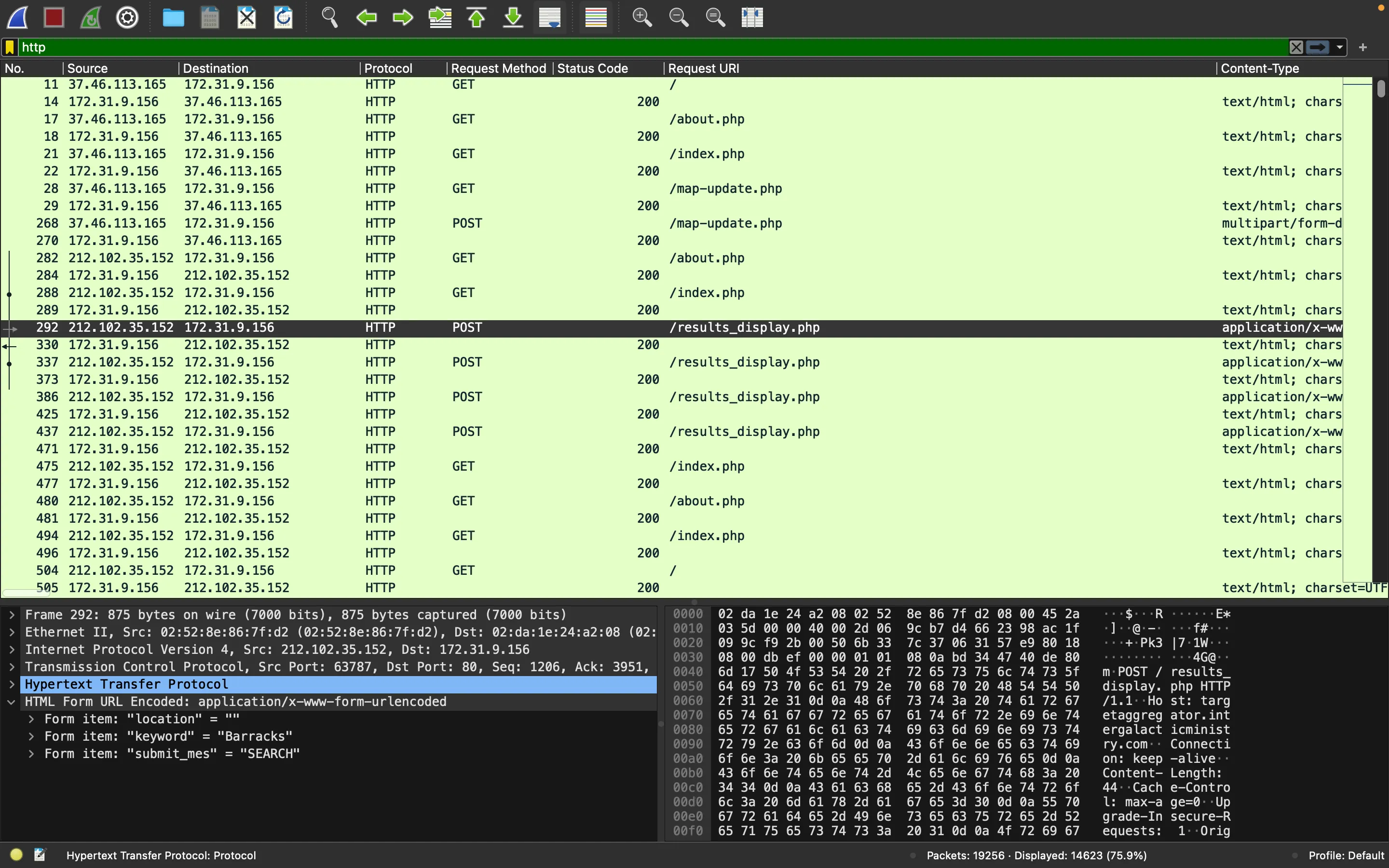This screenshot has height=868, width=1389.
Task: Jump to last packet down-arrow icon
Action: (513, 17)
